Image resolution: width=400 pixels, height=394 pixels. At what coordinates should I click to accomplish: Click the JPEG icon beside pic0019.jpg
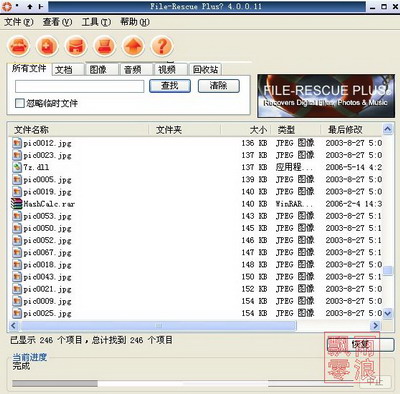17,191
